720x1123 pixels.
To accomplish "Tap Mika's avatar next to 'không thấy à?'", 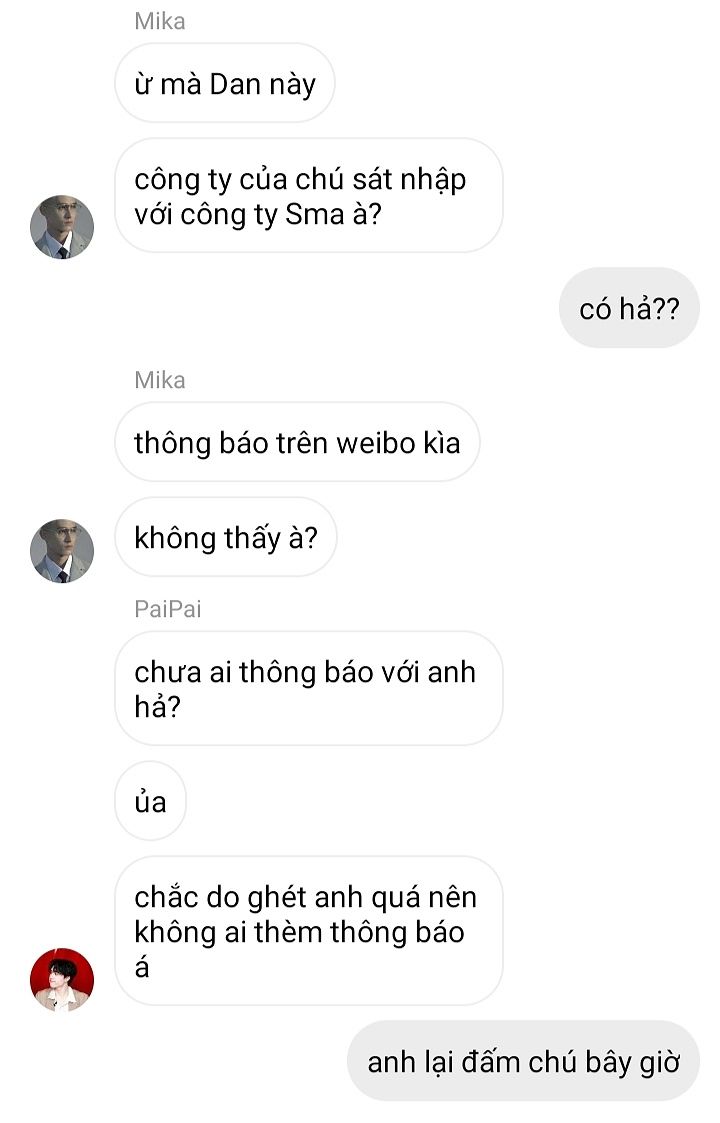I will [62, 551].
